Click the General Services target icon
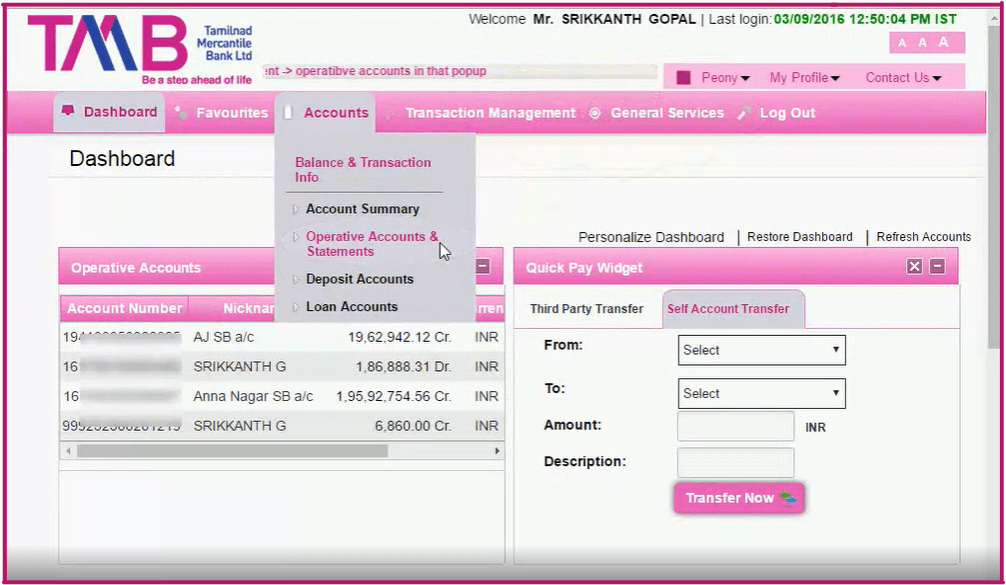The image size is (1006, 585). (595, 112)
